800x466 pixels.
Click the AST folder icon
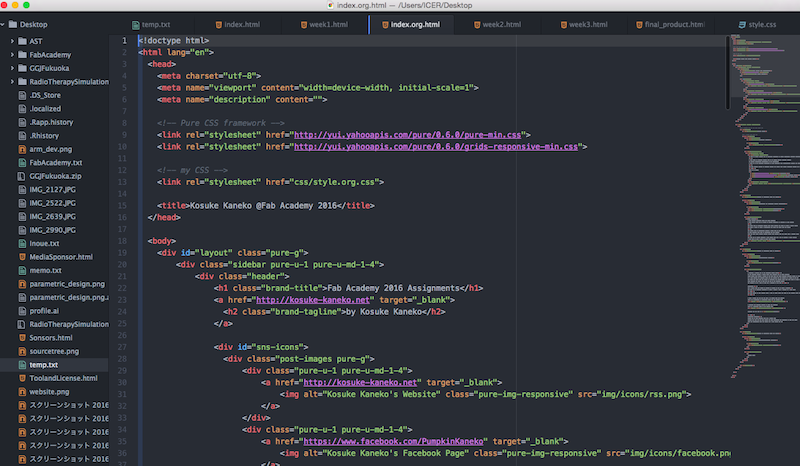[22, 41]
